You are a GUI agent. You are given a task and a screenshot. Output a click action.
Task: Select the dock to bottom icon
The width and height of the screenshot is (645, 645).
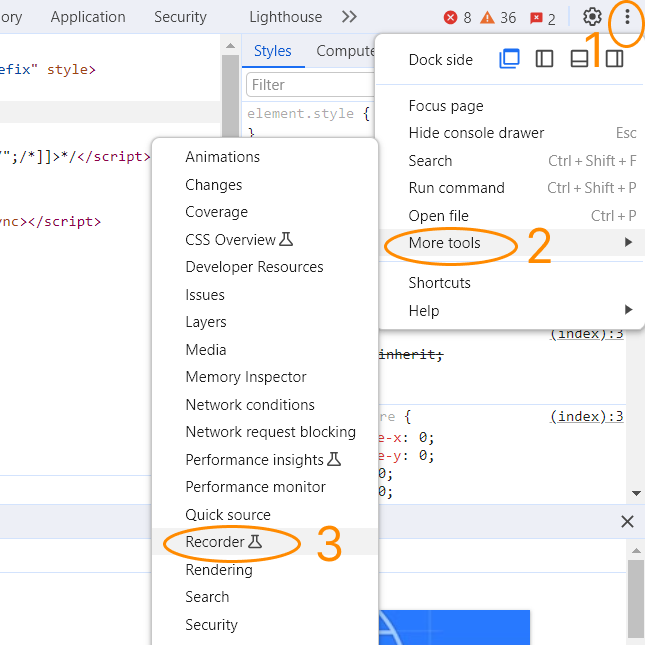[579, 59]
